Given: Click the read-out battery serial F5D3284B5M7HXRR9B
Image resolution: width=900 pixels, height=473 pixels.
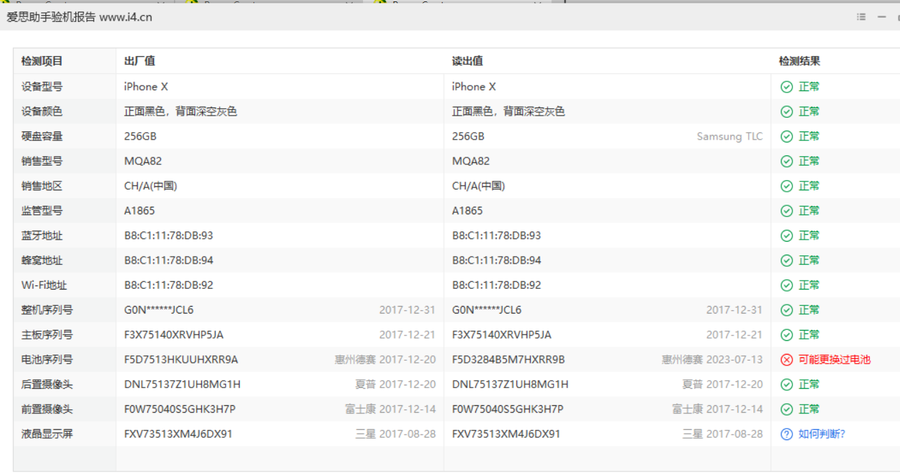Looking at the screenshot, I should [x=508, y=360].
